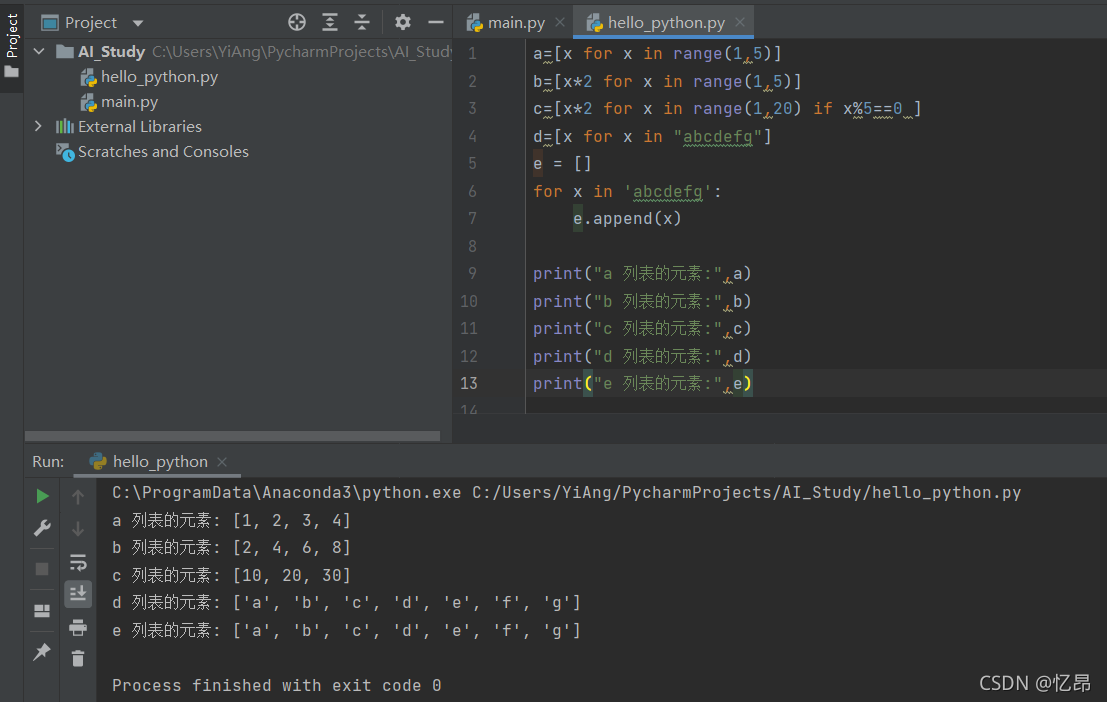Pin the run tab with pin icon

click(x=42, y=652)
